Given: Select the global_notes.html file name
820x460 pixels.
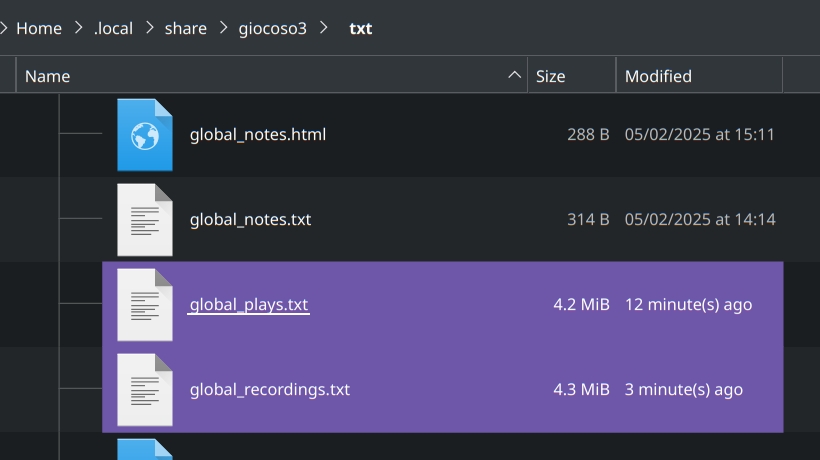Looking at the screenshot, I should tap(258, 135).
